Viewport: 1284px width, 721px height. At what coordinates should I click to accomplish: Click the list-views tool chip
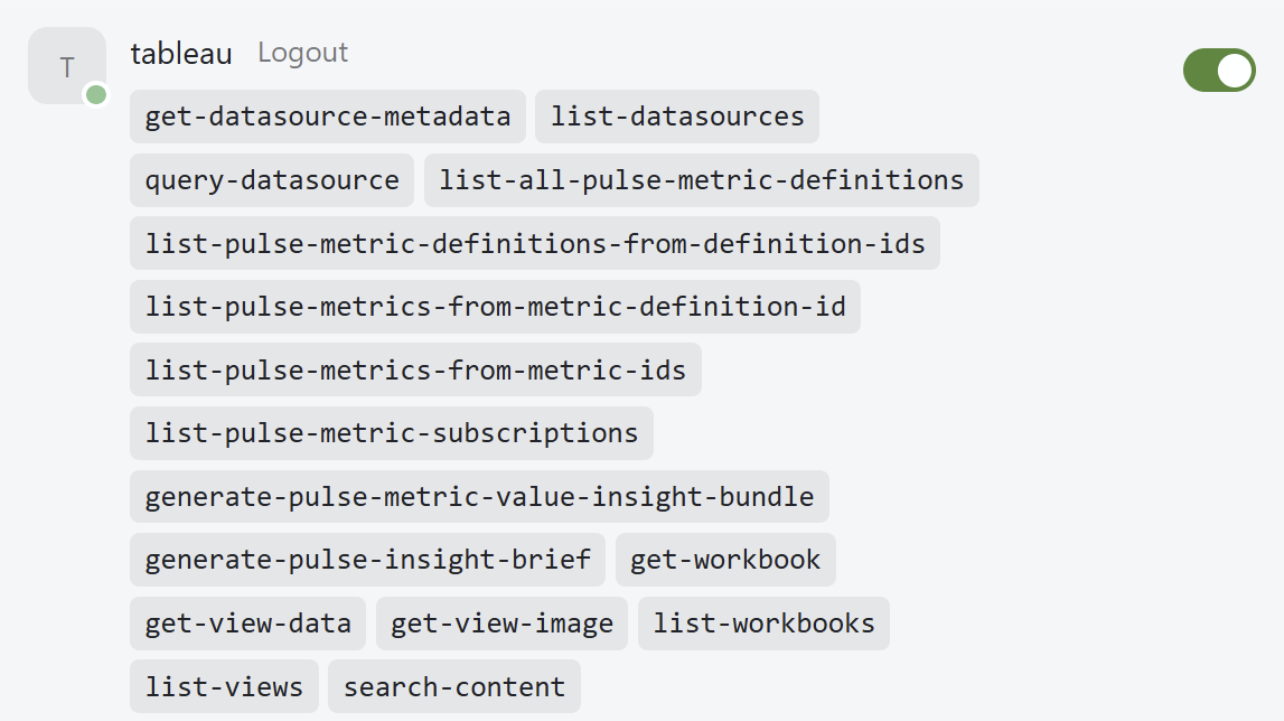[x=223, y=687]
